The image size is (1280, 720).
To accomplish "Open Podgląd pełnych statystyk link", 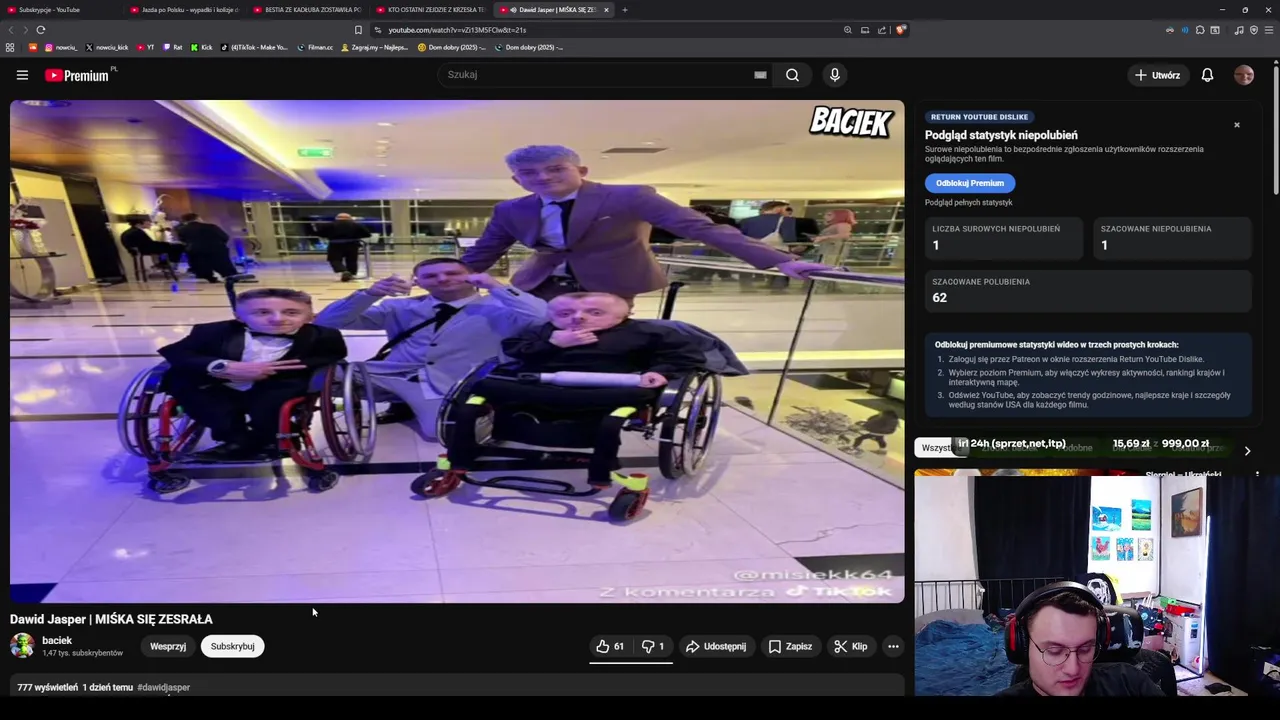I will [968, 202].
